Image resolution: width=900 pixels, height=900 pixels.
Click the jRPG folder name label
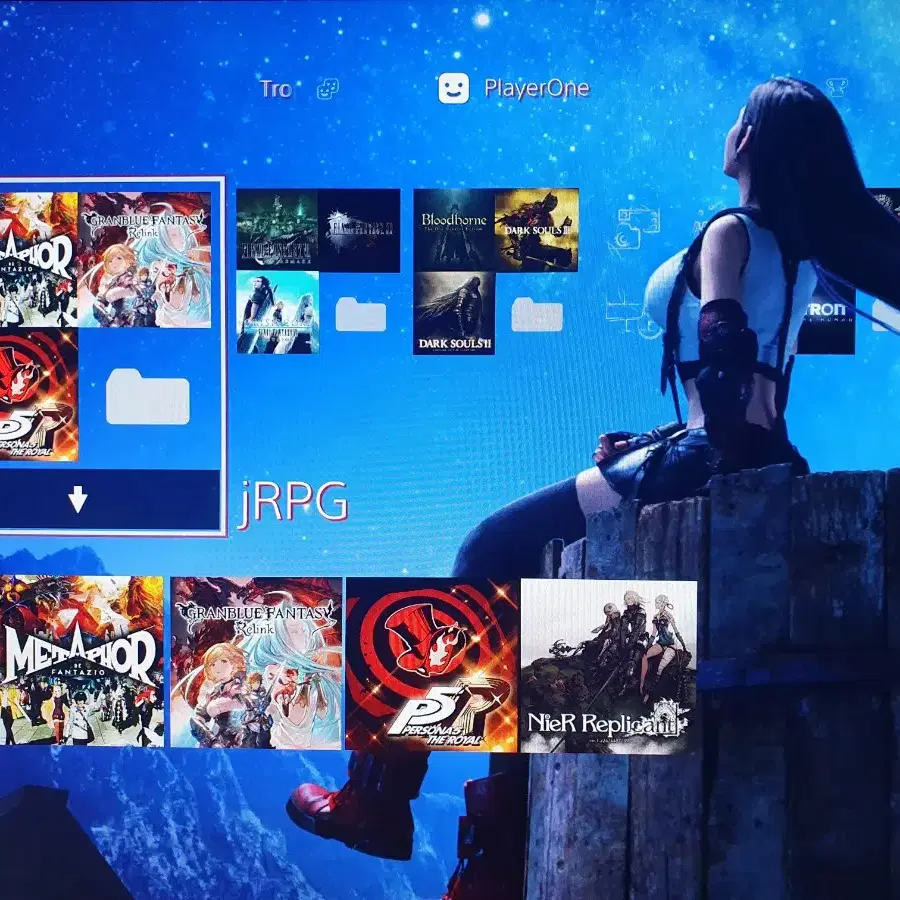[x=294, y=502]
